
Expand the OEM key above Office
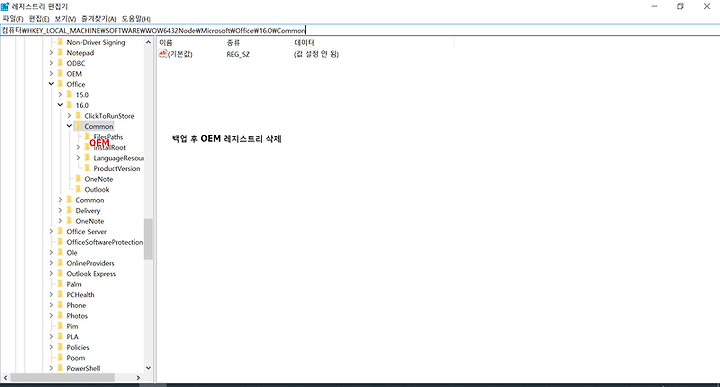coord(51,73)
